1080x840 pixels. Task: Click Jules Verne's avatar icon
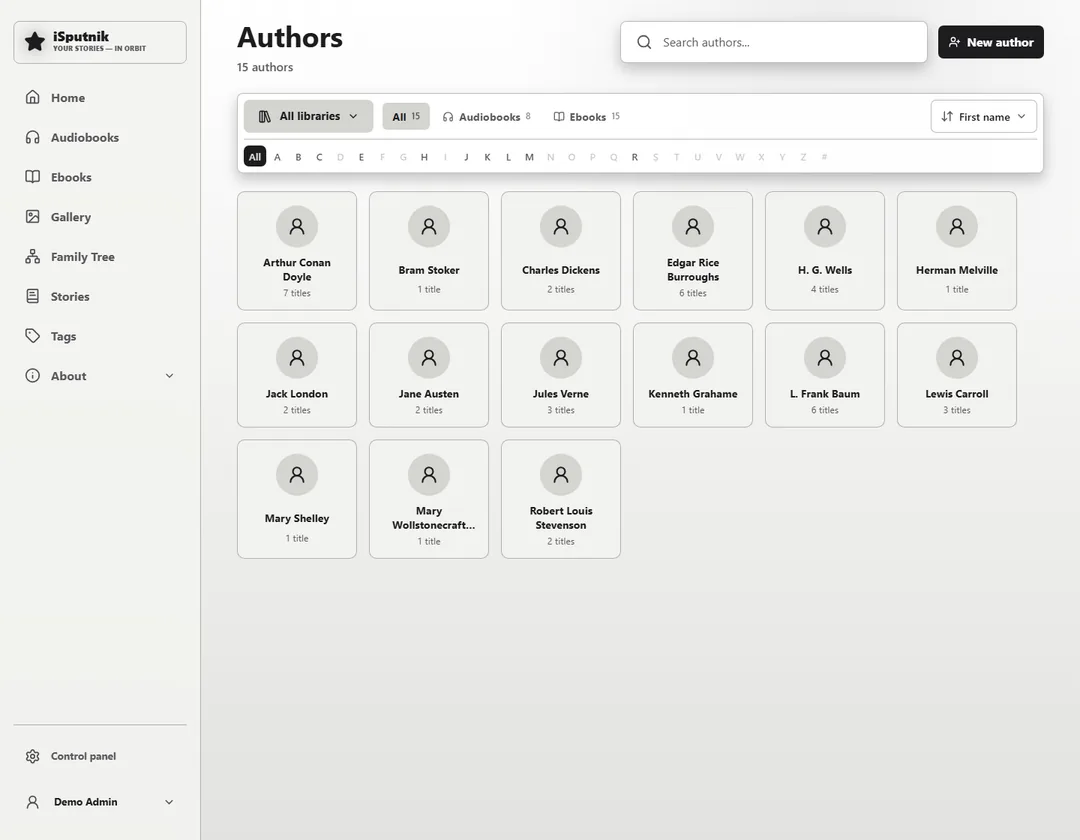click(x=561, y=357)
